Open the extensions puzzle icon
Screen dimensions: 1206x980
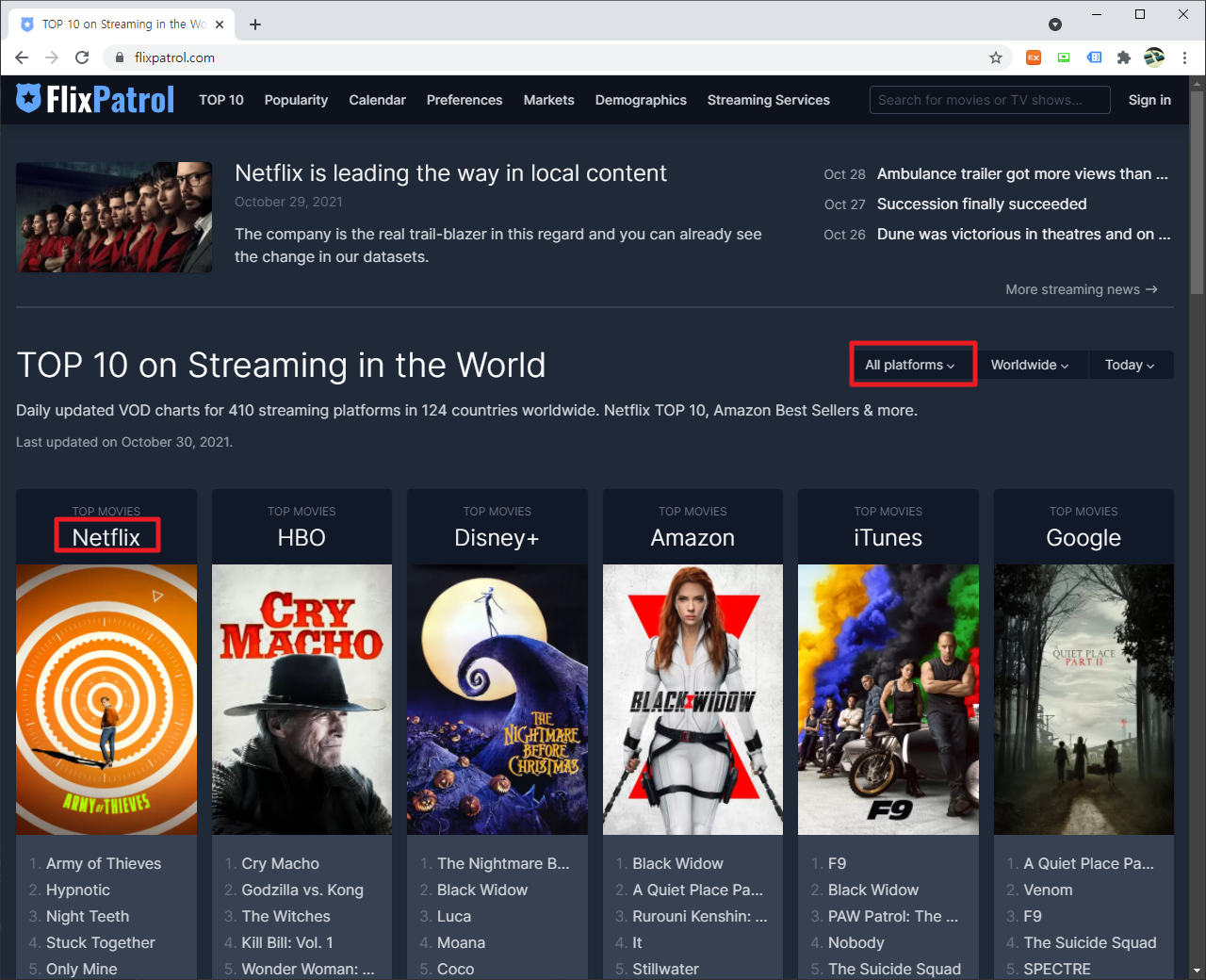[1123, 57]
